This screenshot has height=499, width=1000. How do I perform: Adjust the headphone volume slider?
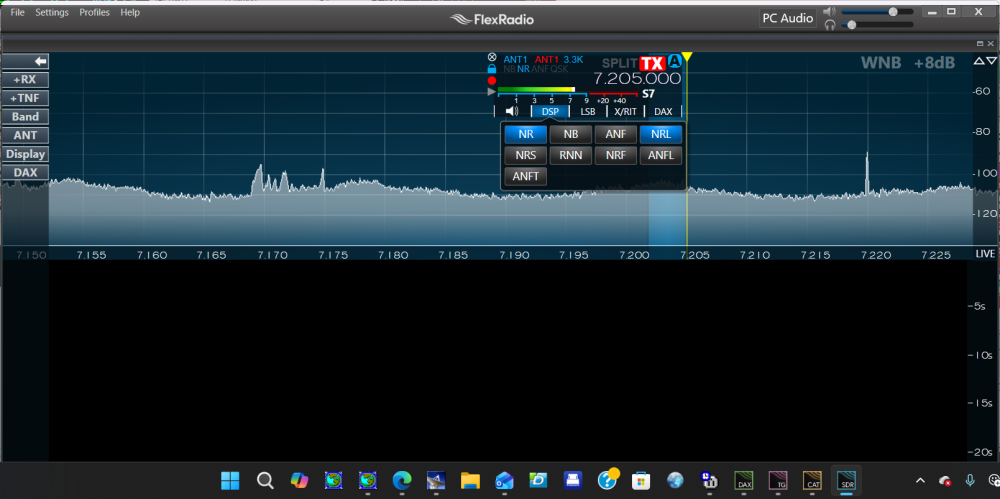coord(877,25)
